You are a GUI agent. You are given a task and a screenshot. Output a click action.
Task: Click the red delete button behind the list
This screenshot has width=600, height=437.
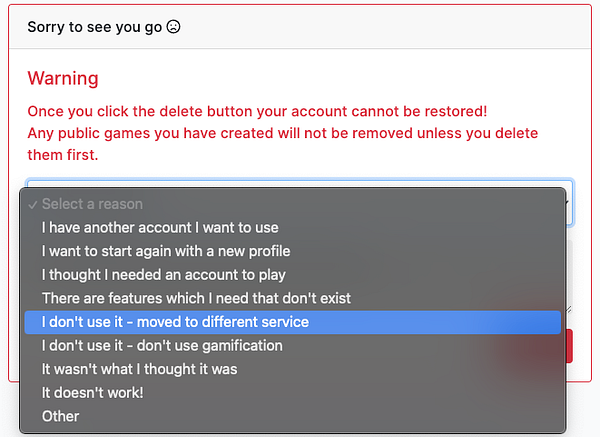point(568,346)
